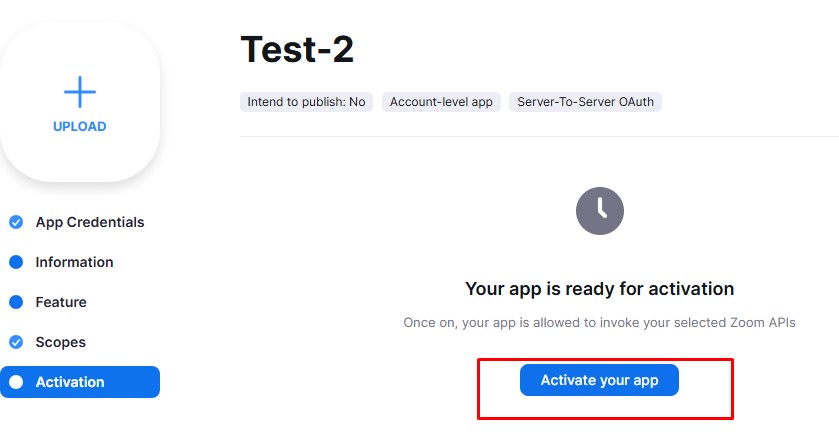This screenshot has height=444, width=839.
Task: Activate your app with the blue button
Action: pyautogui.click(x=599, y=380)
